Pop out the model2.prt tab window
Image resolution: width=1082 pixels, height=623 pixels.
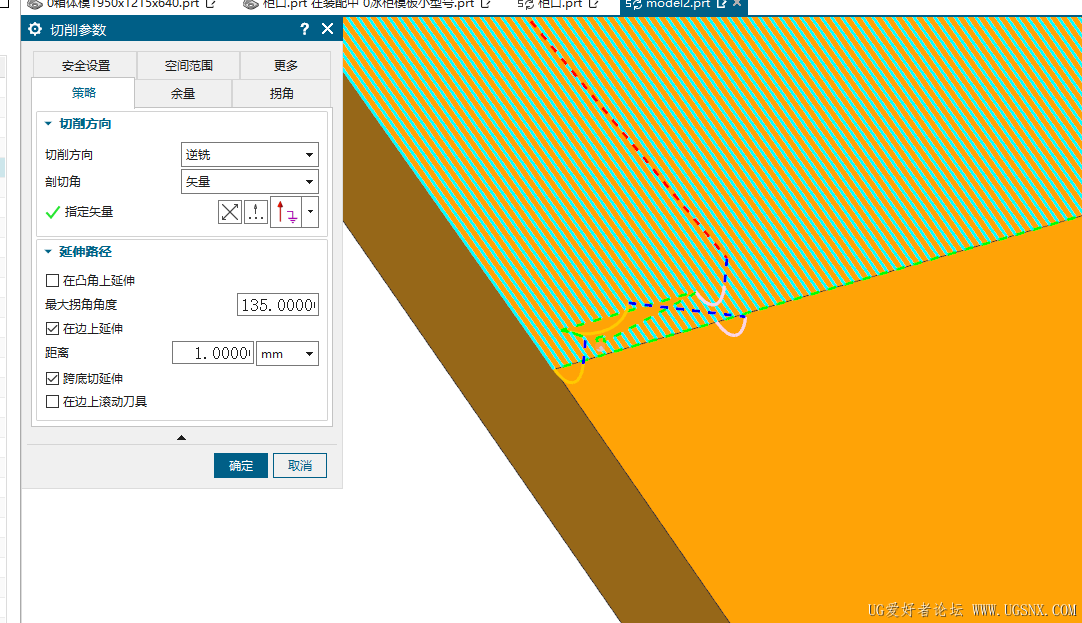coord(722,3)
